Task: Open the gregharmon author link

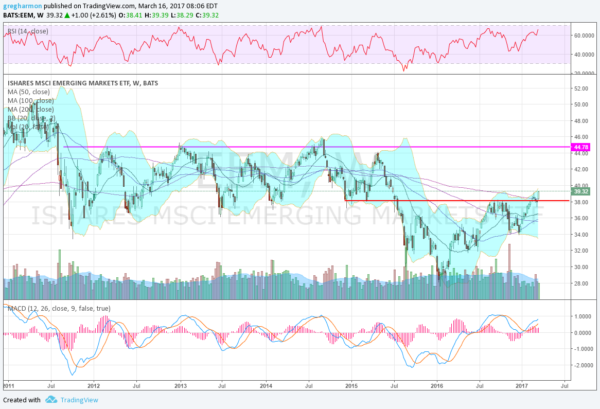Action: point(22,6)
